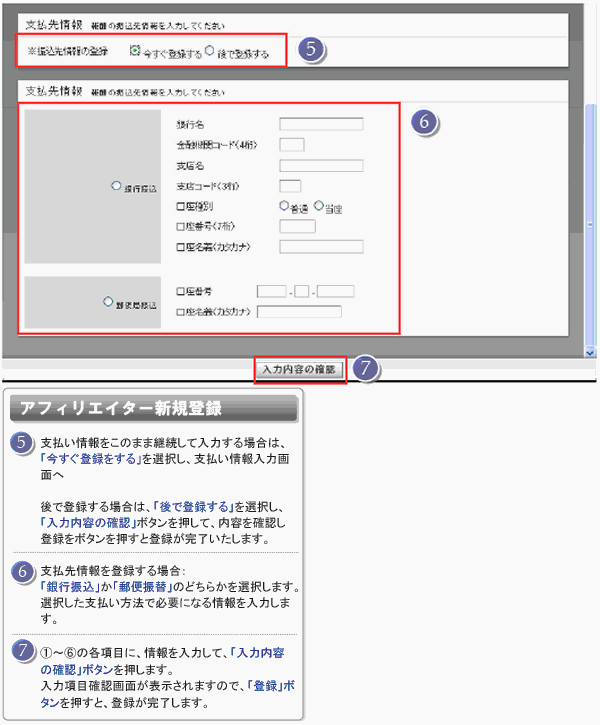Click the 支店名 text field

pyautogui.click(x=321, y=166)
